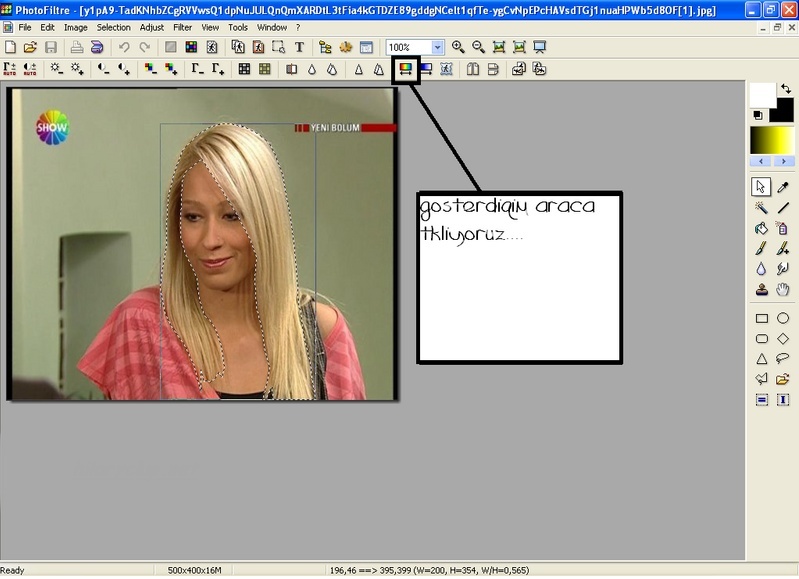Open the Selection menu
799x579 pixels.
click(x=114, y=28)
